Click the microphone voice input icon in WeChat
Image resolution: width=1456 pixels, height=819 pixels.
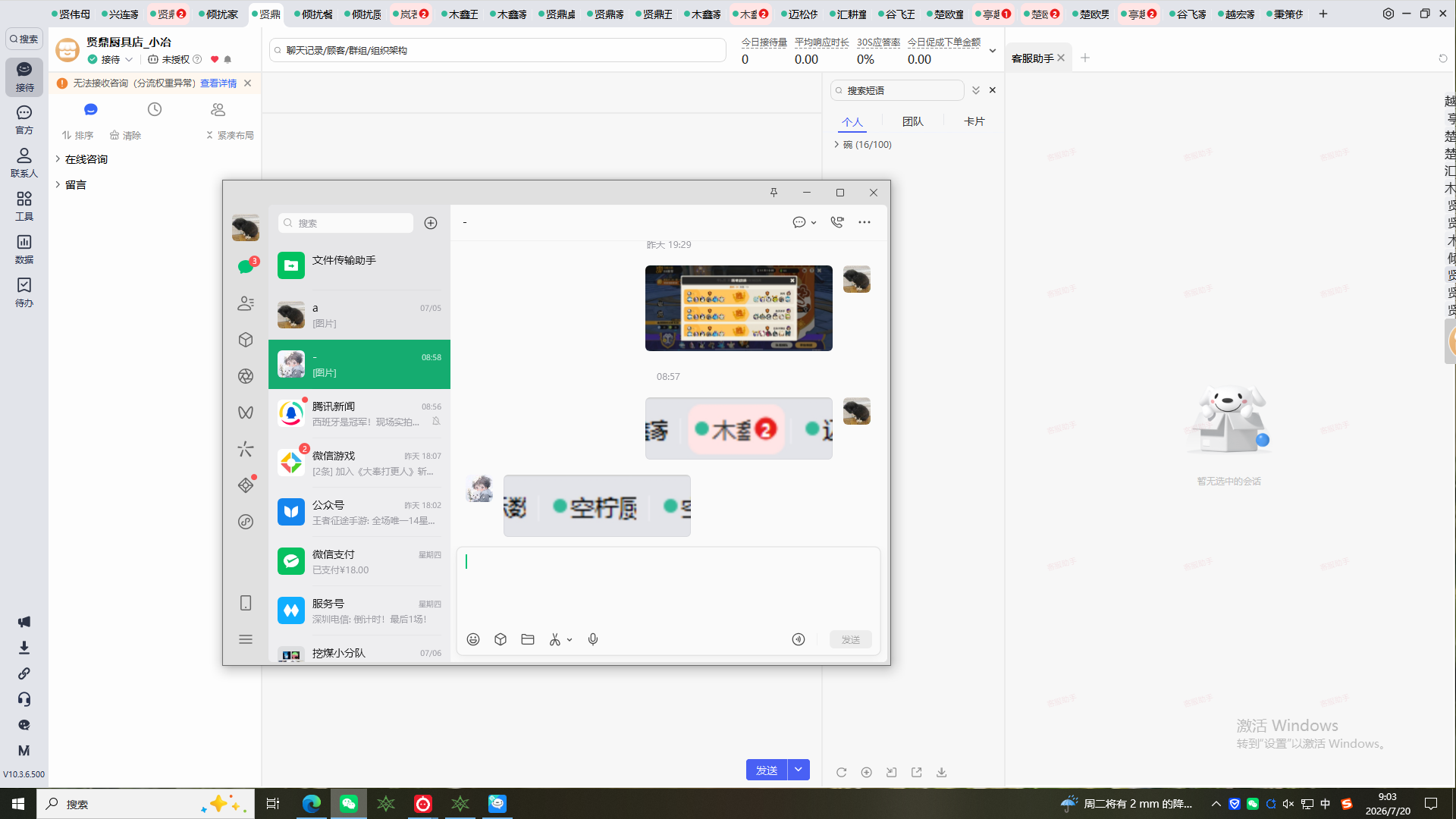[593, 639]
